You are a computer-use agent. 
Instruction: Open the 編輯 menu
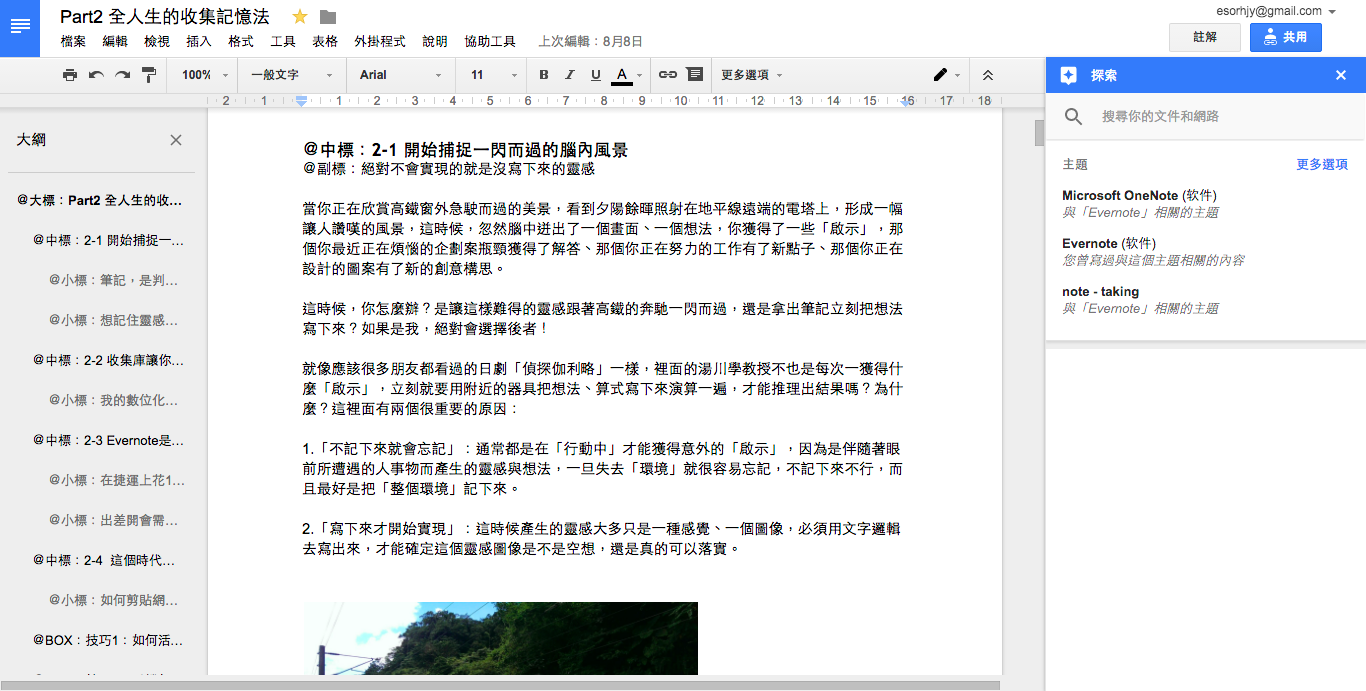coord(115,42)
